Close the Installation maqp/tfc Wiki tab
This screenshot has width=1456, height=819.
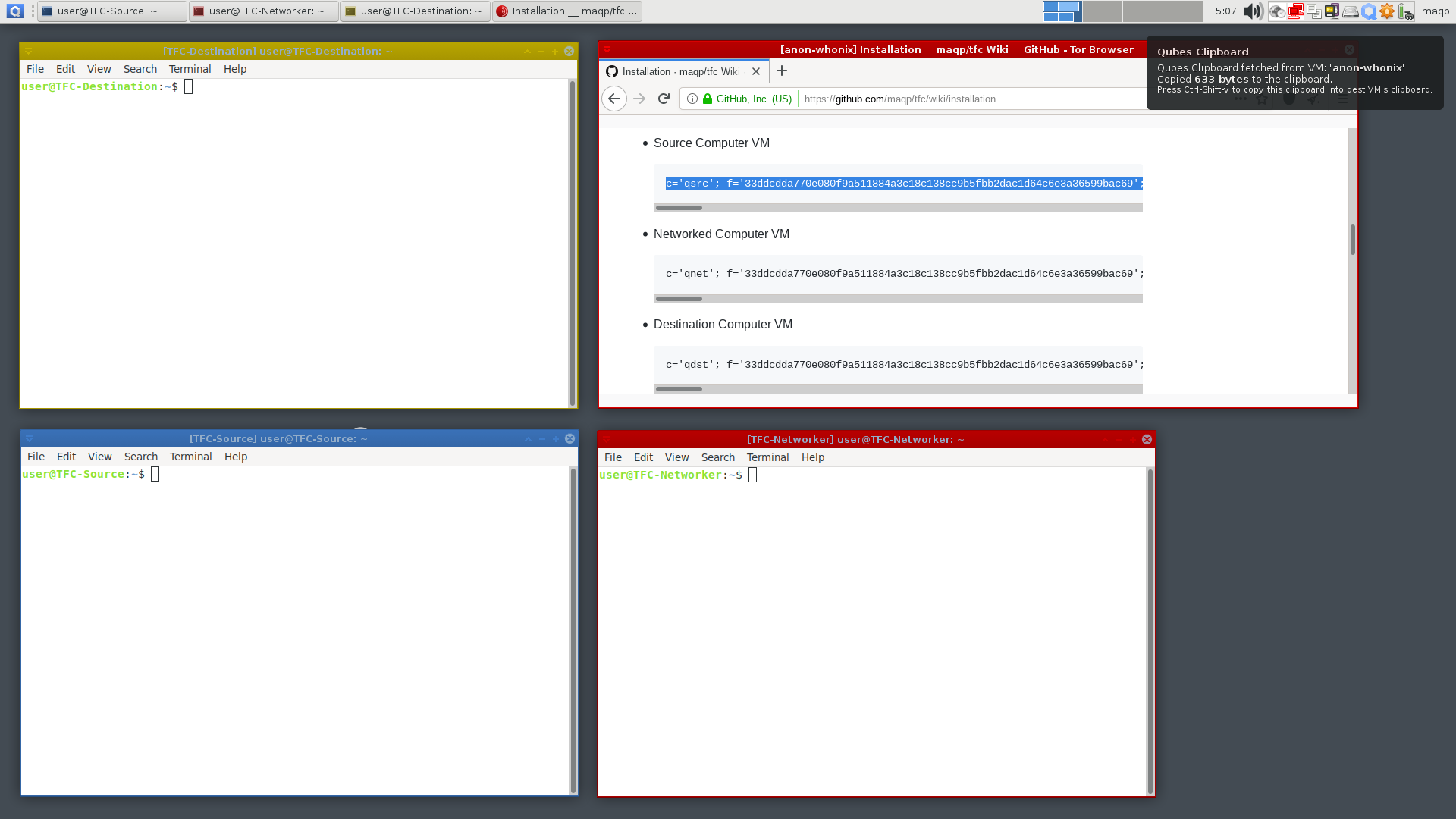(756, 71)
